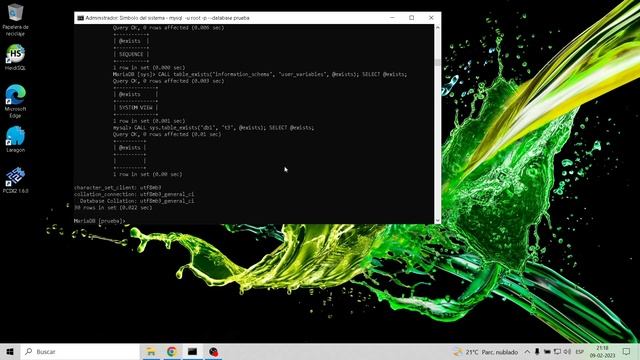Switch the ESP input language indicator
The width and height of the screenshot is (640, 360).
pos(580,352)
